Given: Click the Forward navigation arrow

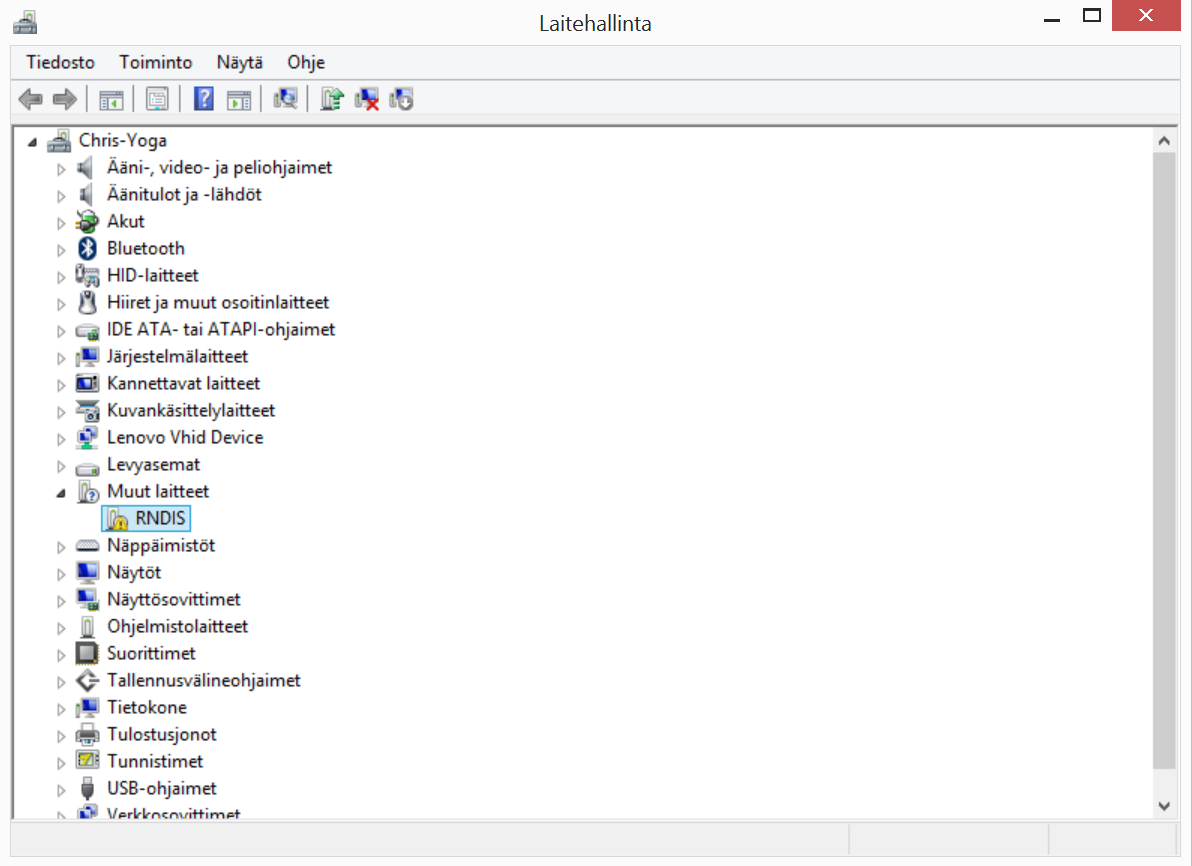Looking at the screenshot, I should coord(62,98).
